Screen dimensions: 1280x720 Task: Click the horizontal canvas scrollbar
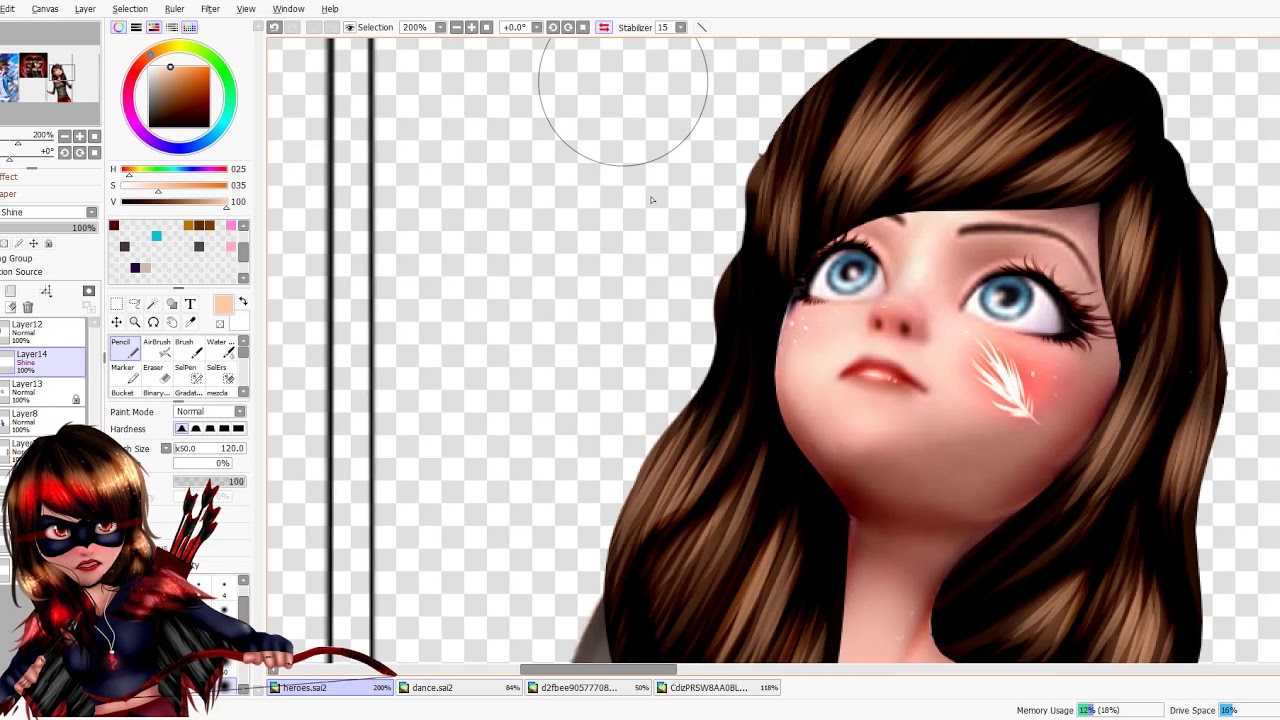(x=598, y=670)
